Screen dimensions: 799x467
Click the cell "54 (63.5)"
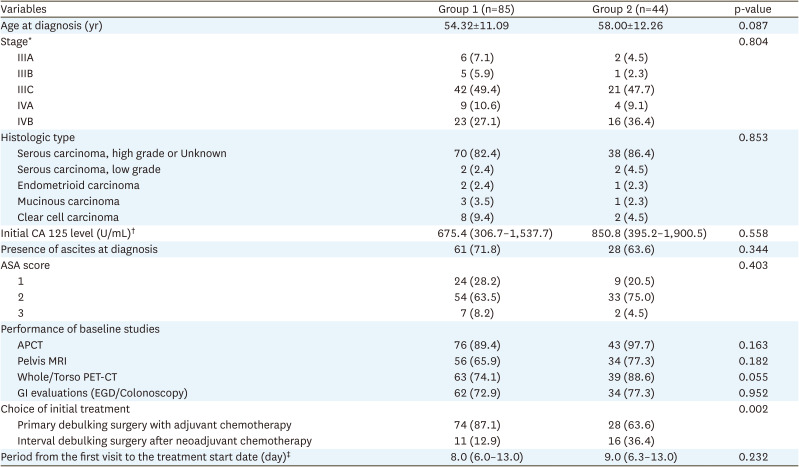tap(477, 297)
